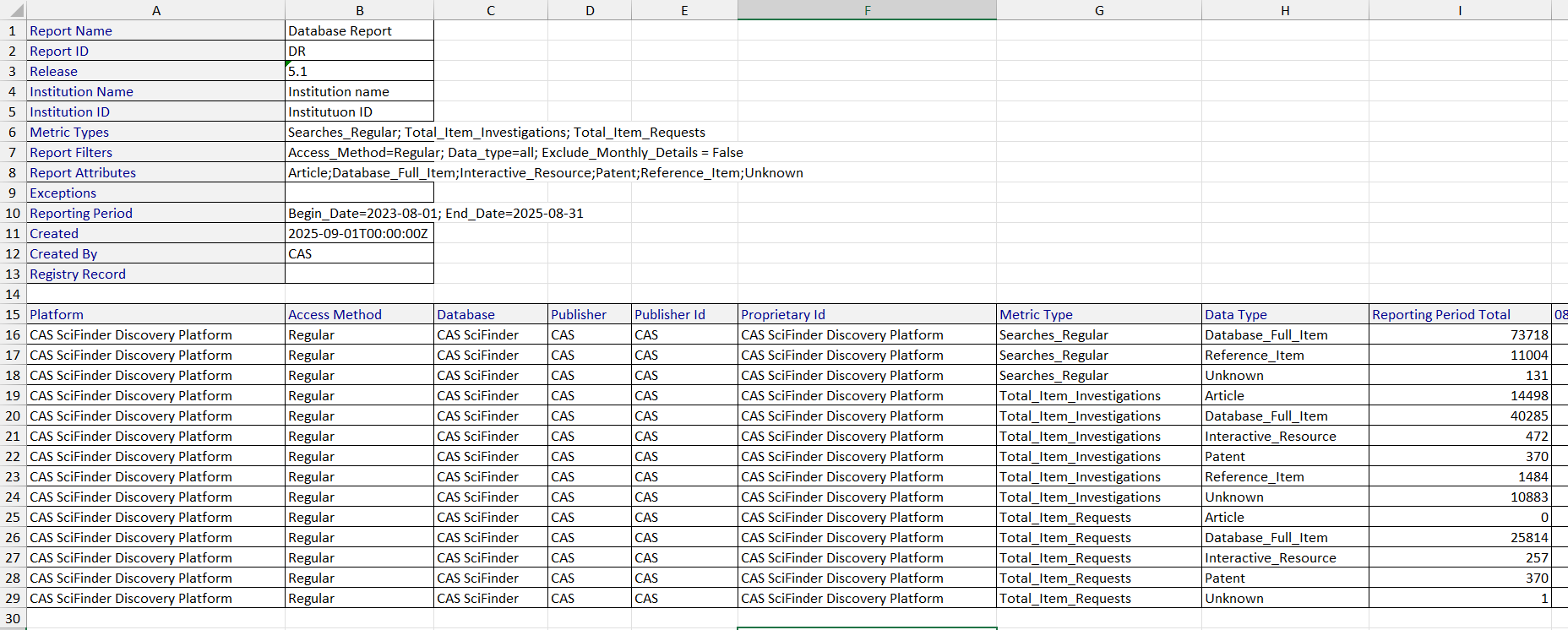Screen dimensions: 1568x630
Task: Select the Reporting Period Total header cell
Action: coord(1460,314)
